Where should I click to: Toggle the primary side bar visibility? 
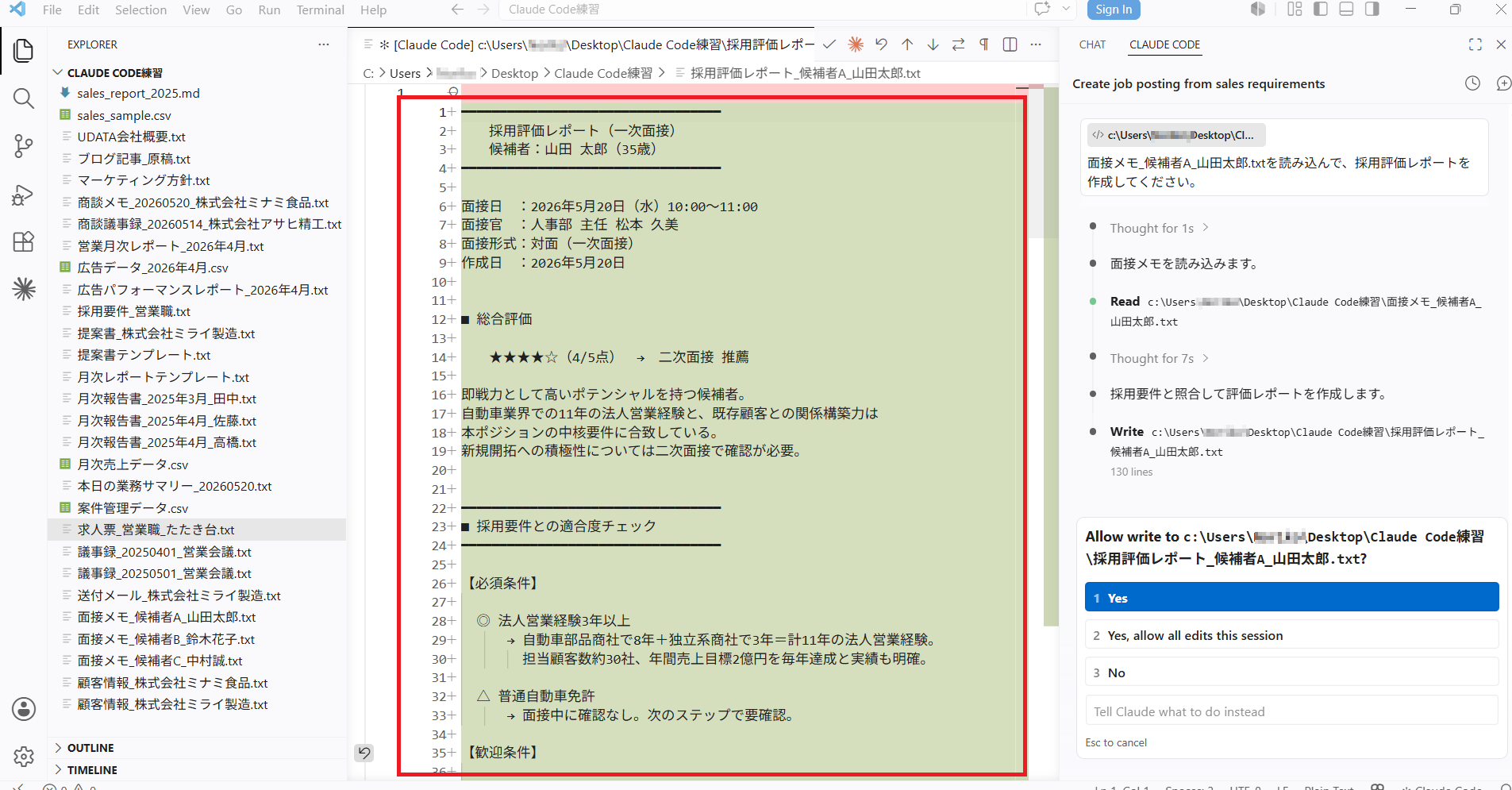coord(1321,10)
